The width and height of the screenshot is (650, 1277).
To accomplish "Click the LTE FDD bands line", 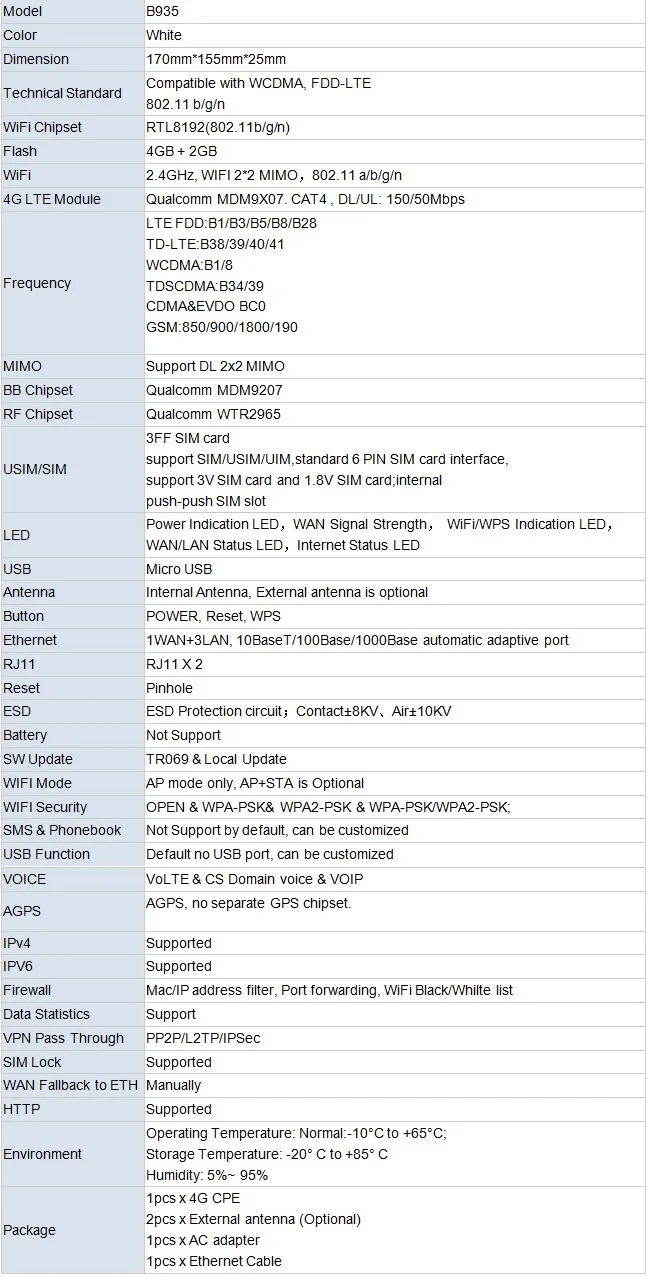I will 231,223.
